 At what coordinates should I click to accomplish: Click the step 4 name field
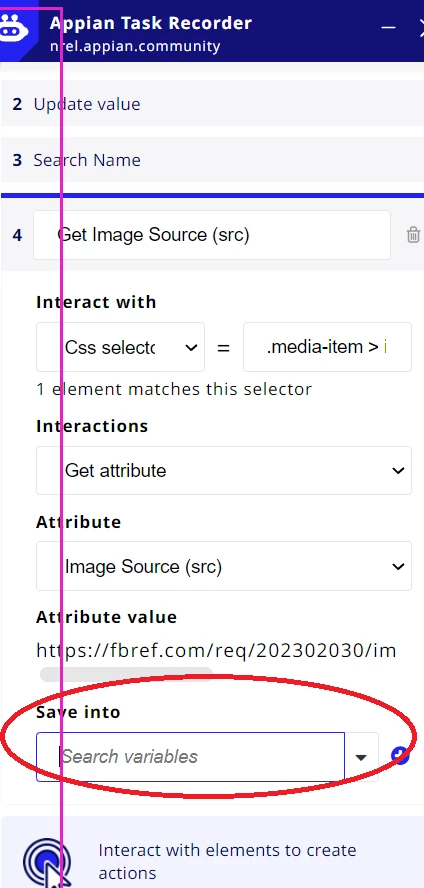[212, 235]
